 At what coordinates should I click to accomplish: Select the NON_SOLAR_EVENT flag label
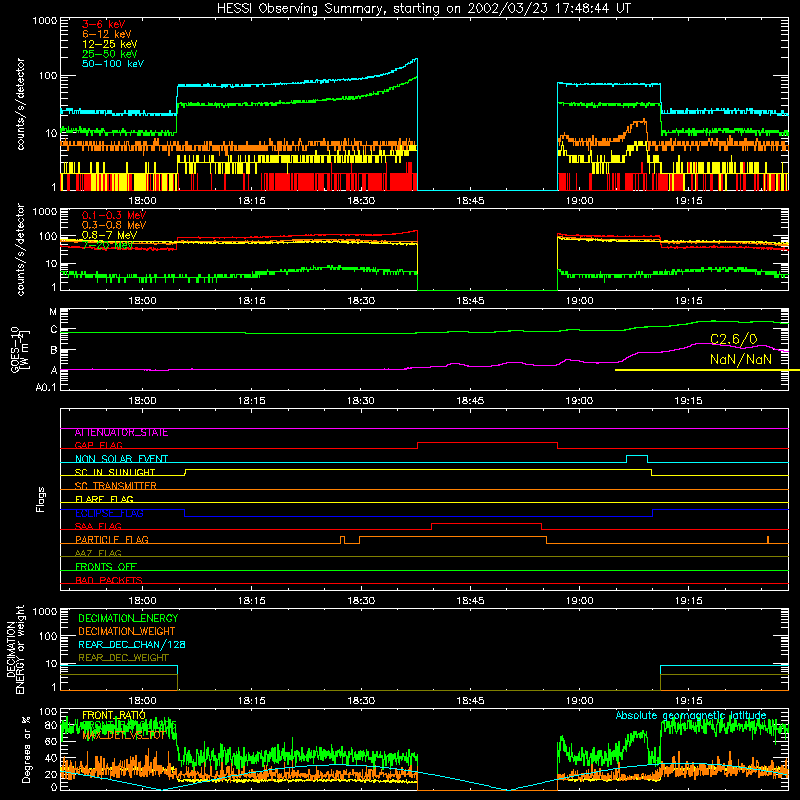[121, 459]
